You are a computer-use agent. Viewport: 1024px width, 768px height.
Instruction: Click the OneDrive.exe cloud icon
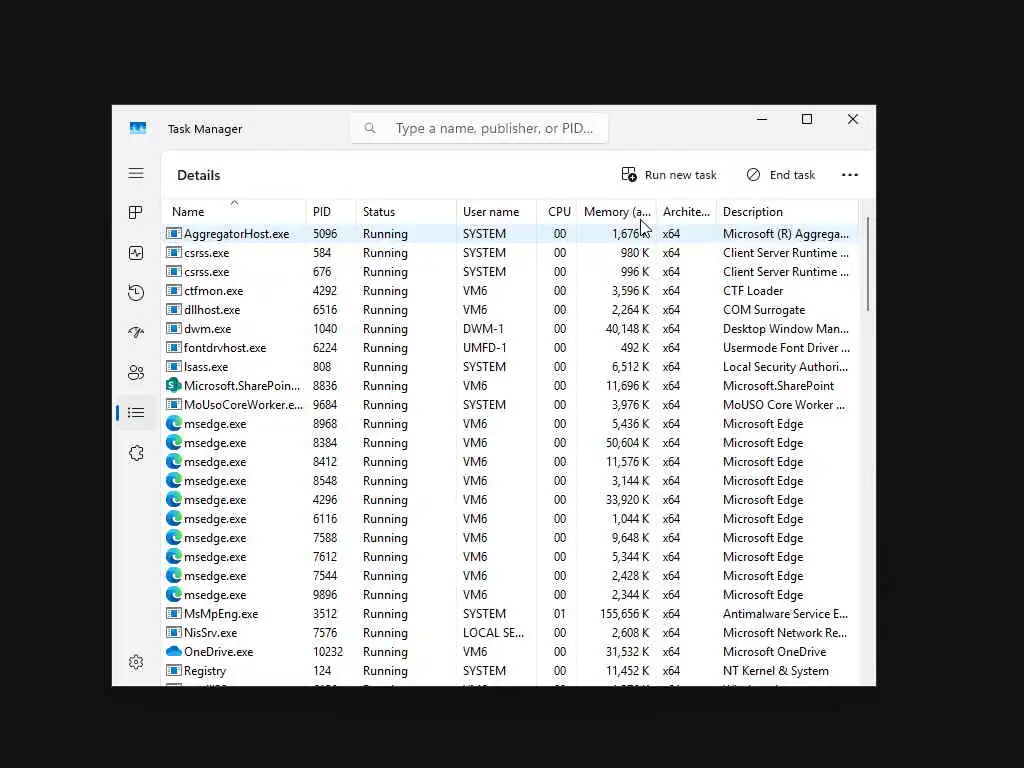pyautogui.click(x=173, y=651)
